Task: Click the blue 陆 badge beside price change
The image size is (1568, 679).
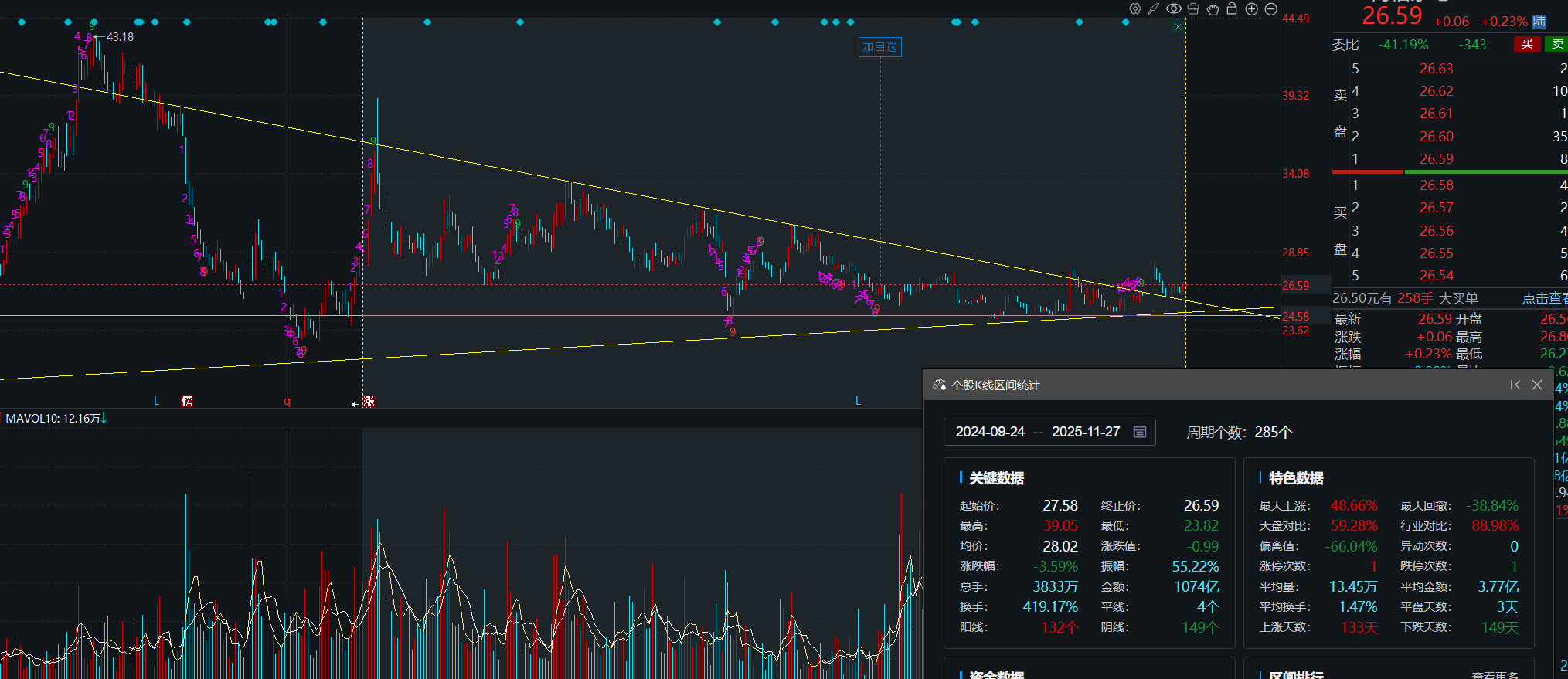Action: click(x=1539, y=22)
